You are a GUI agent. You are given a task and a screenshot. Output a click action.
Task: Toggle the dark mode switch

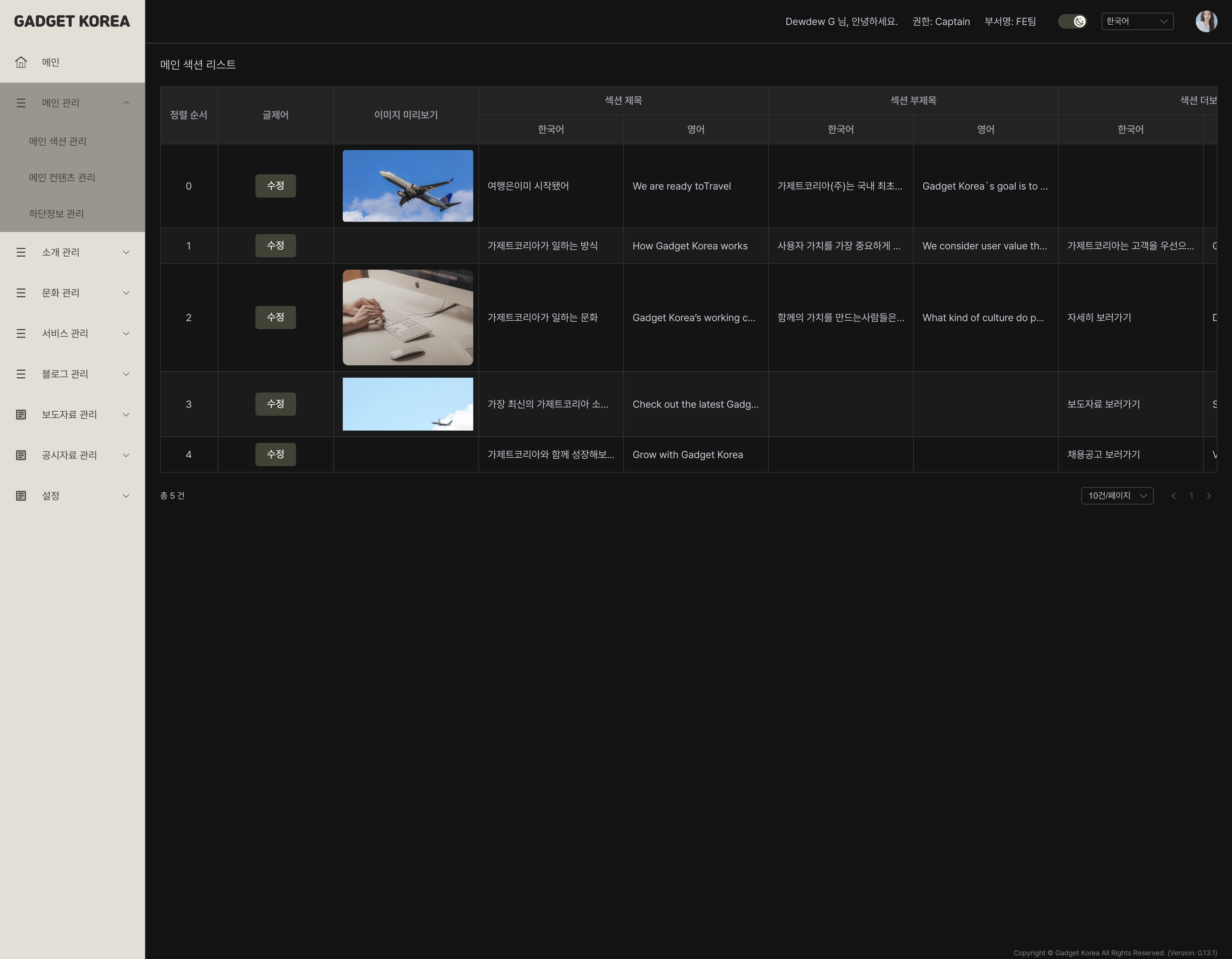[1072, 21]
